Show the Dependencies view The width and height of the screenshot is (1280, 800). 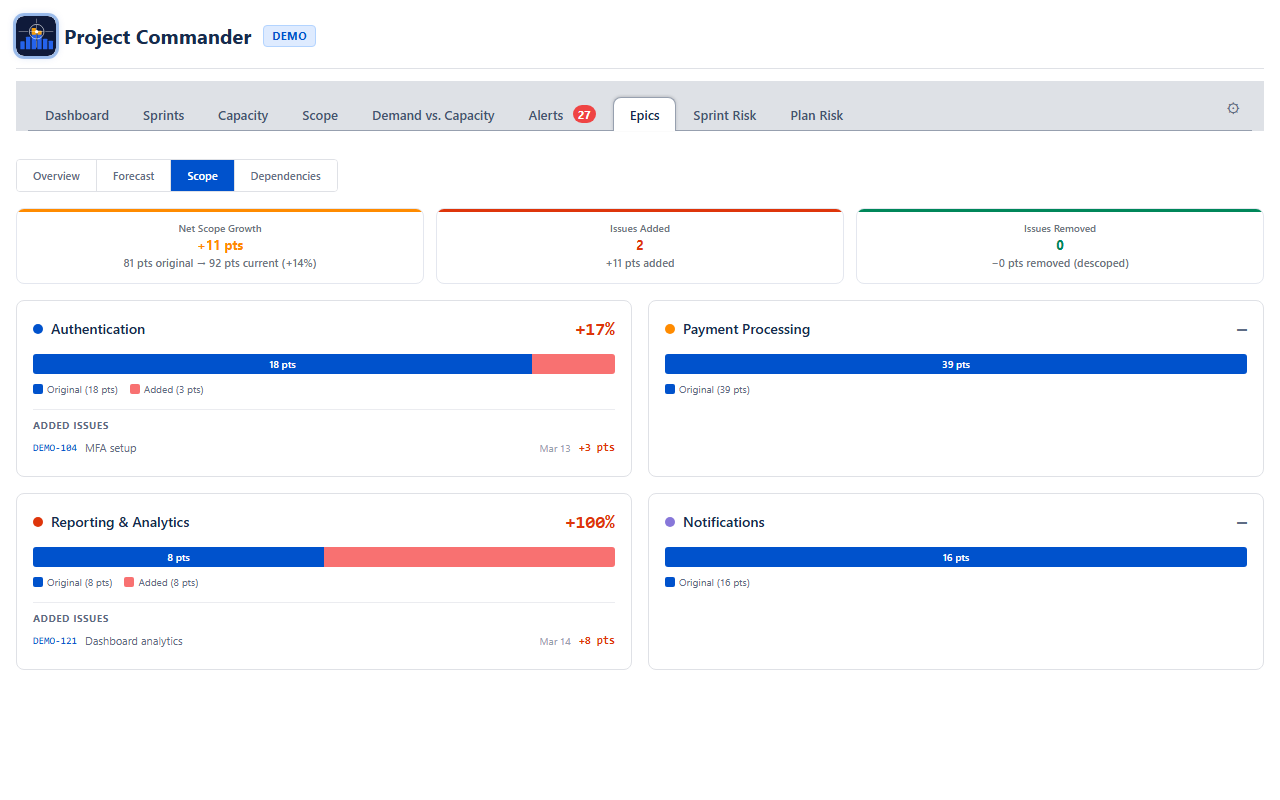285,176
